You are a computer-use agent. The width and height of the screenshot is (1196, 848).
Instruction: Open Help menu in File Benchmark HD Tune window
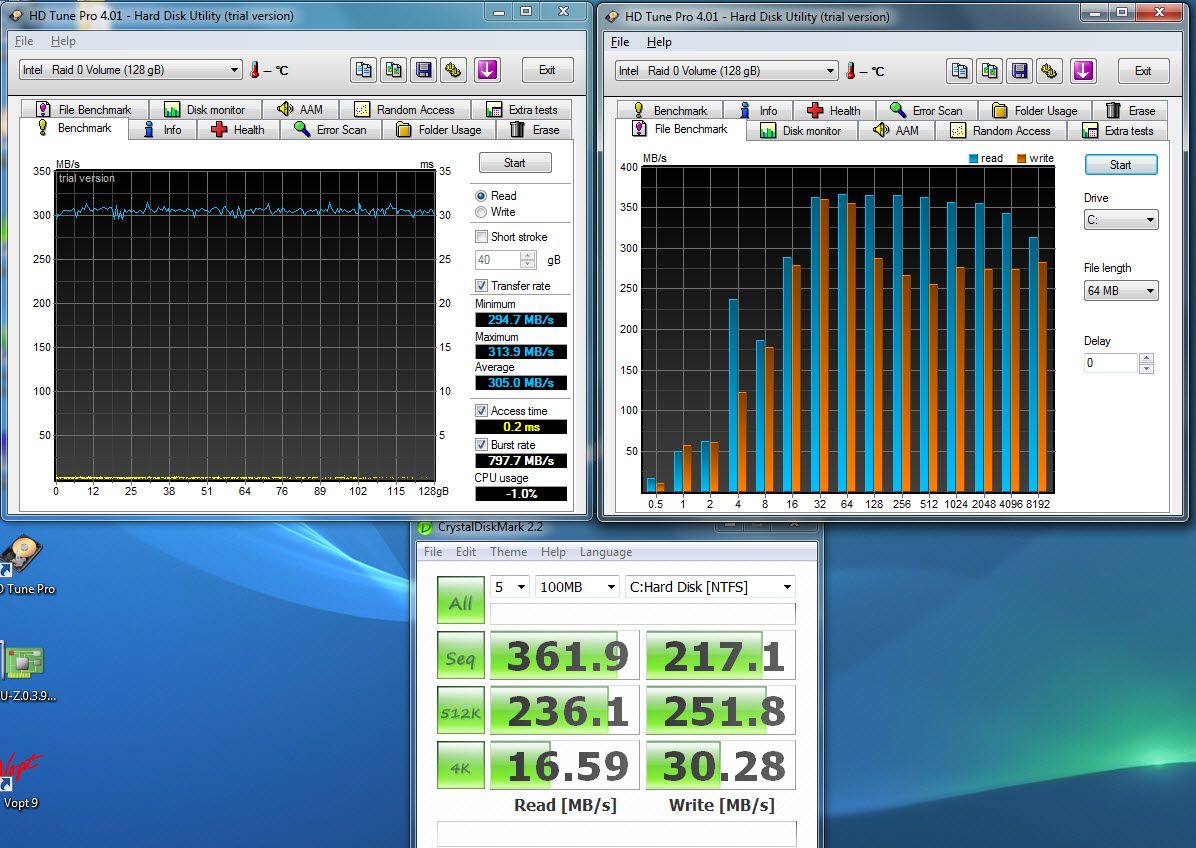pyautogui.click(x=659, y=42)
